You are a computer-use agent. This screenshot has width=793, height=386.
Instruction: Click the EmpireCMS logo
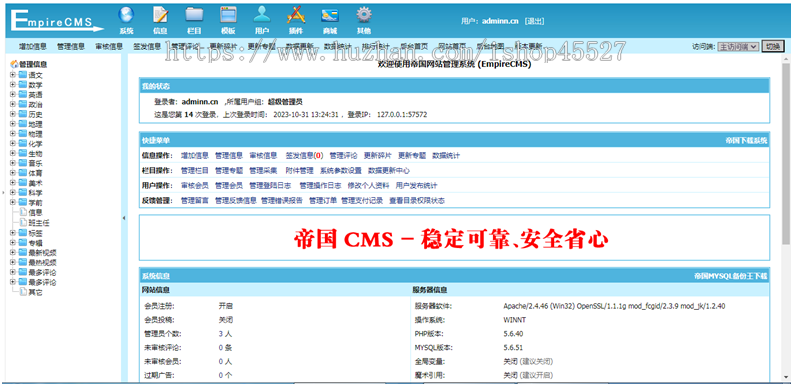pyautogui.click(x=57, y=21)
